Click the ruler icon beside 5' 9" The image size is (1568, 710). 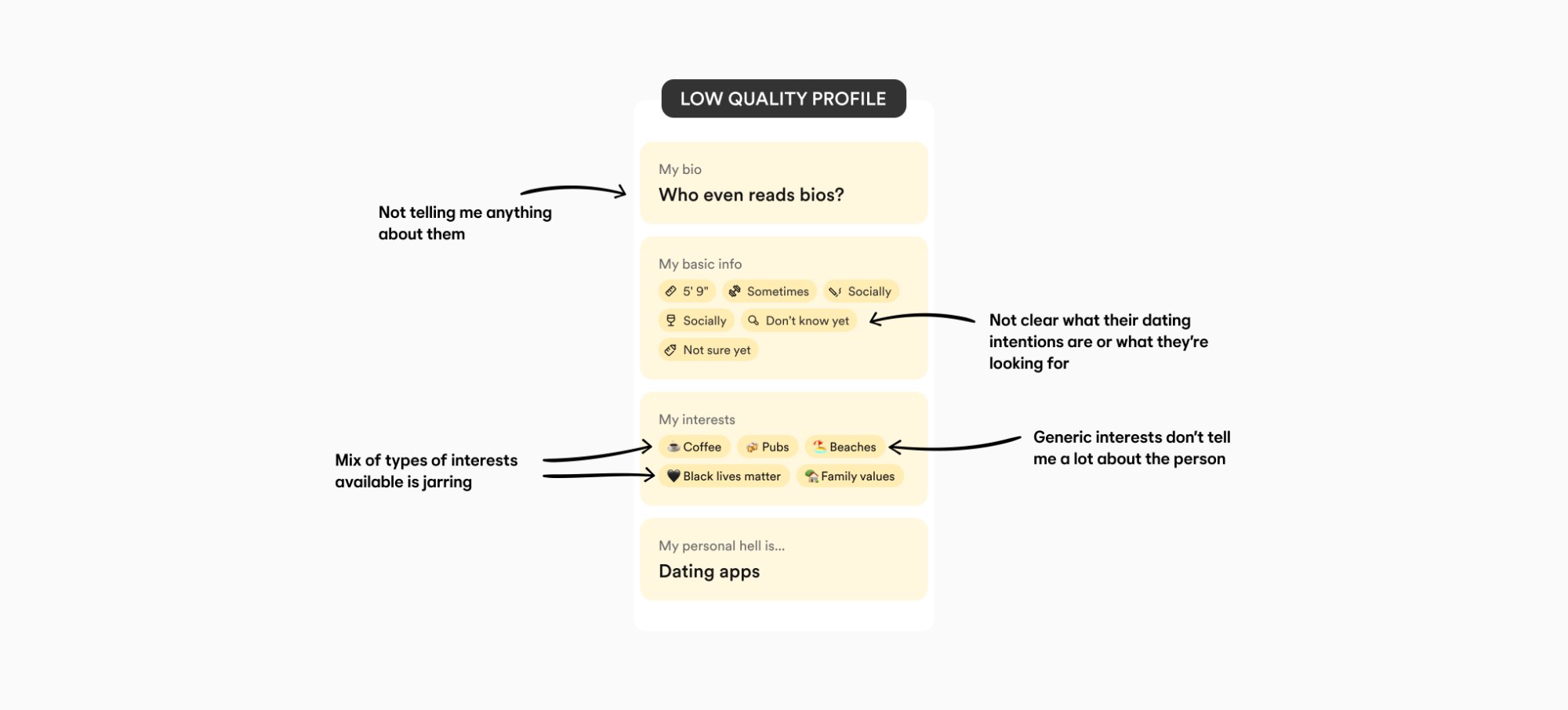point(670,292)
